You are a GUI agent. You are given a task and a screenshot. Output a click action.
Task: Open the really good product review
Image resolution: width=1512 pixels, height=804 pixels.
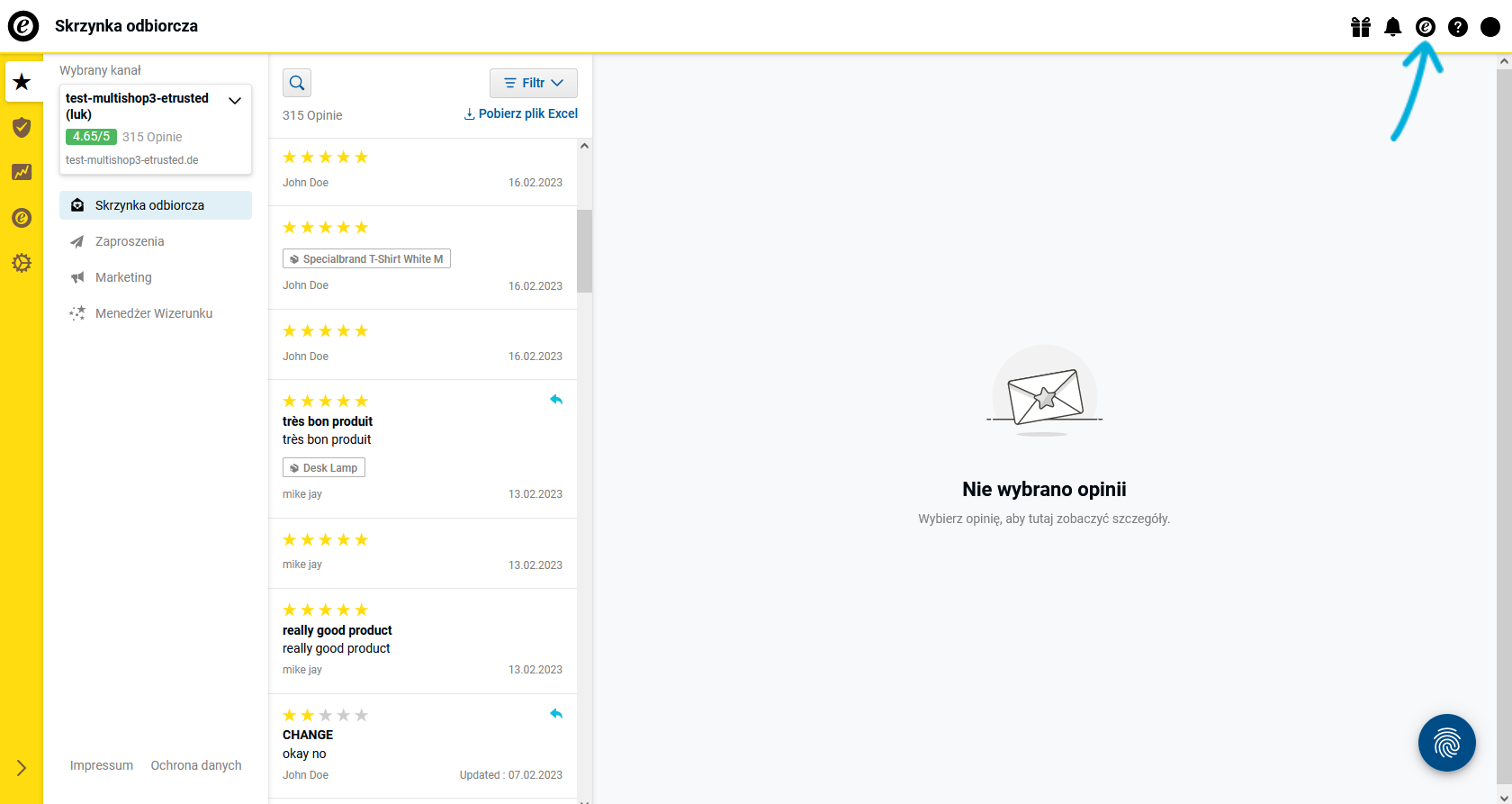pyautogui.click(x=423, y=641)
